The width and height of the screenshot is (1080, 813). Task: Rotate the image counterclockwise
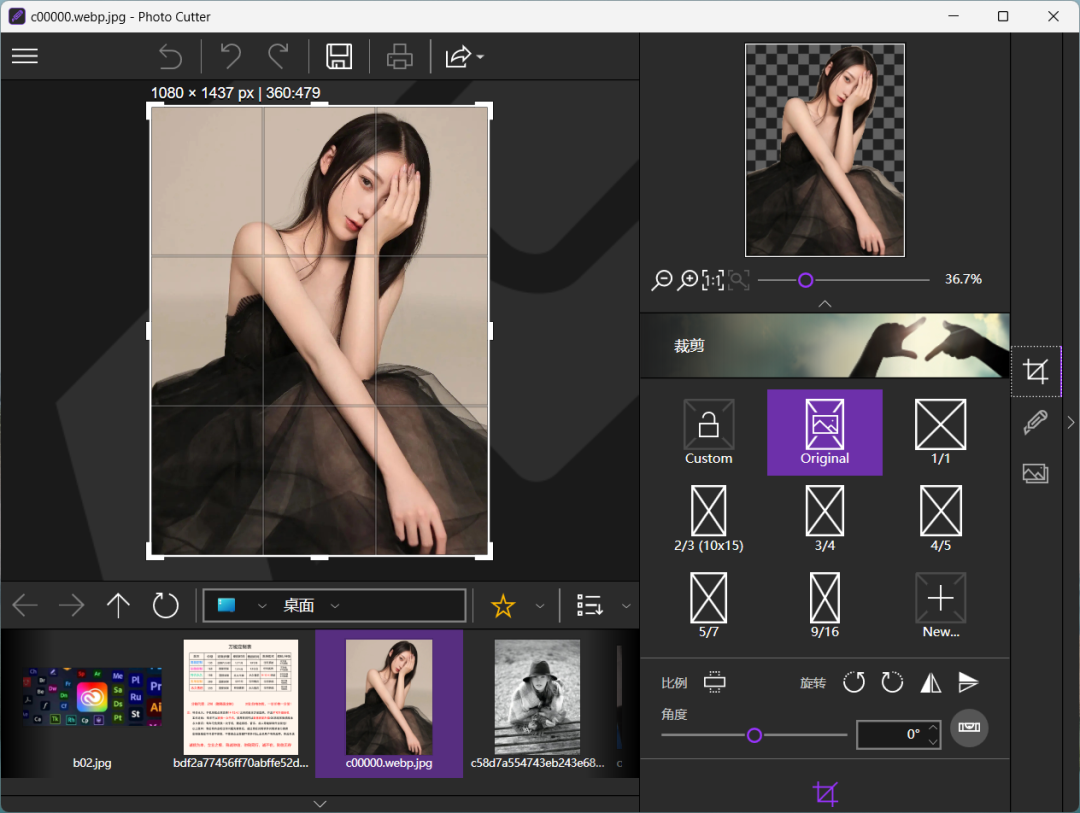(853, 682)
